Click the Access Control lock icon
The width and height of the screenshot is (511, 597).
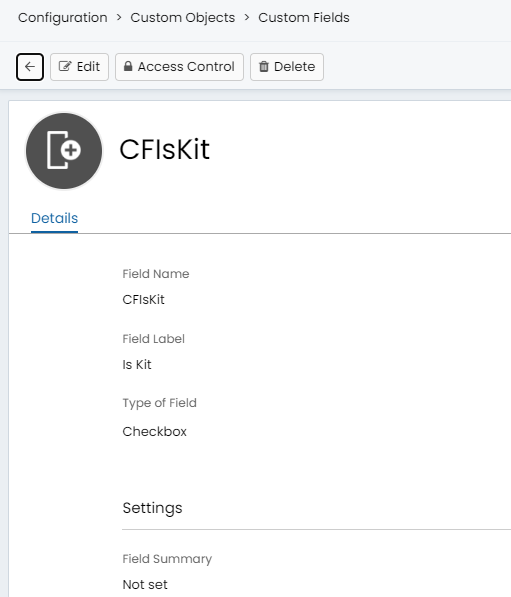pos(128,67)
